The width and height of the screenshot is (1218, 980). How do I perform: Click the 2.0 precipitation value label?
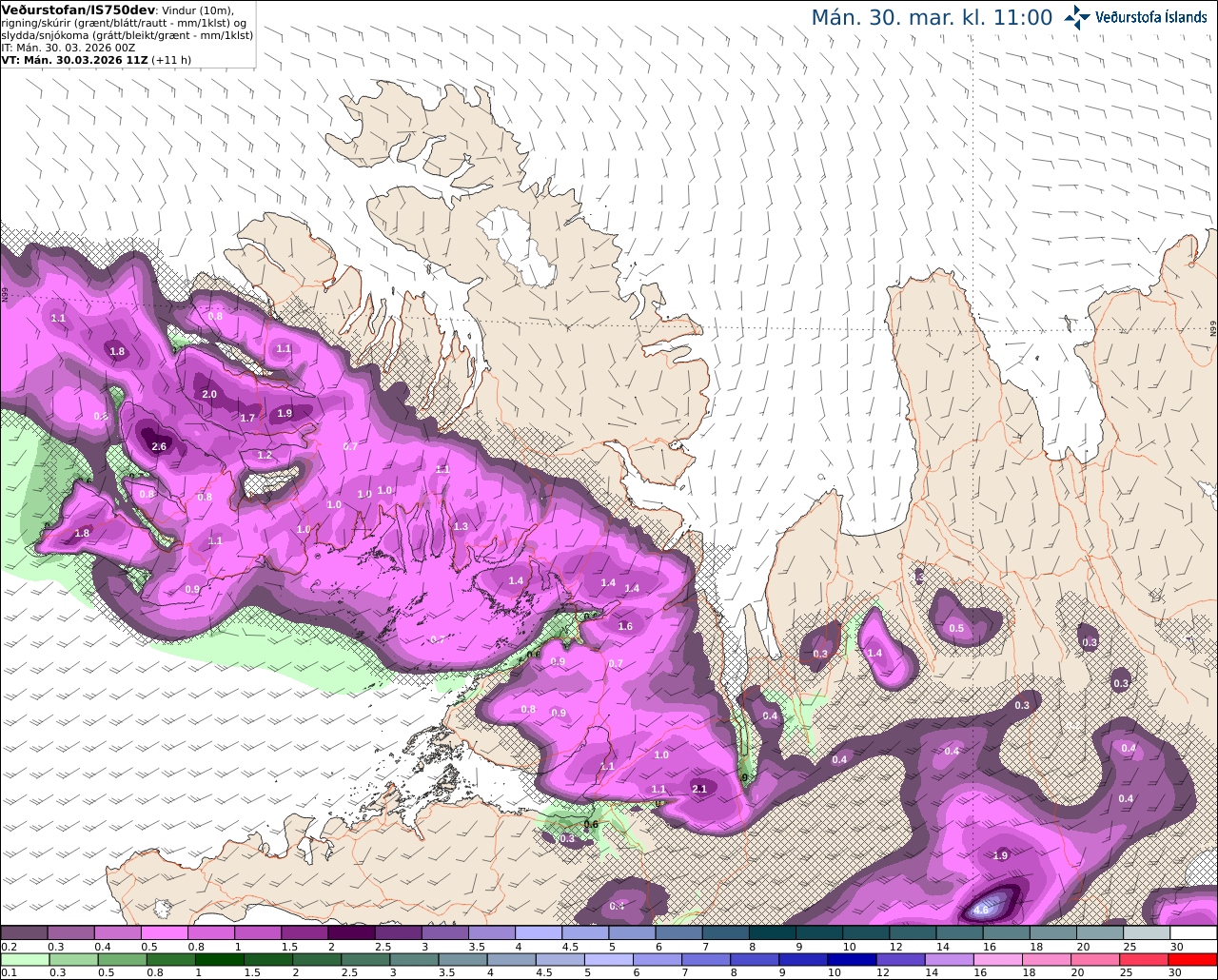209,394
